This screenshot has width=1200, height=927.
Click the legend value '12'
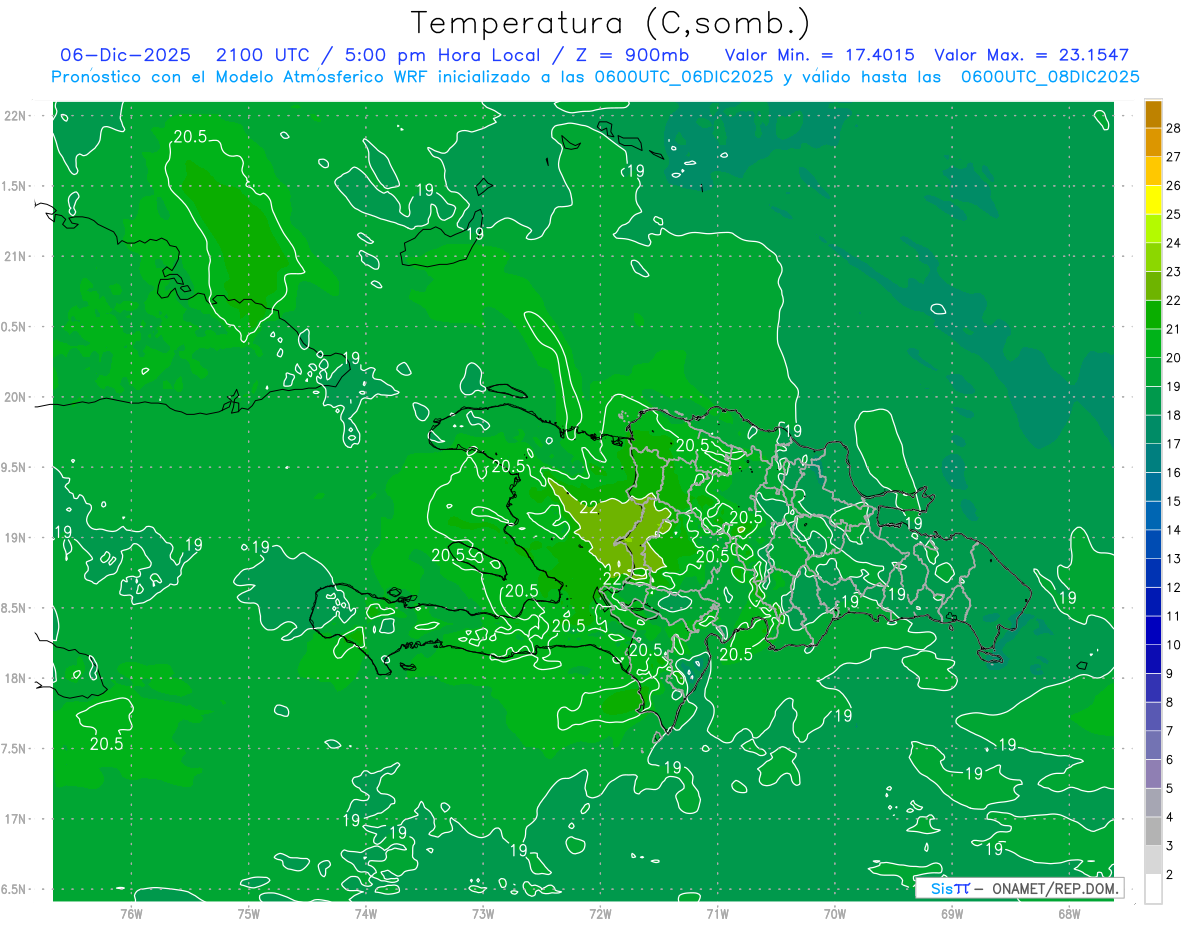[x=1173, y=587]
